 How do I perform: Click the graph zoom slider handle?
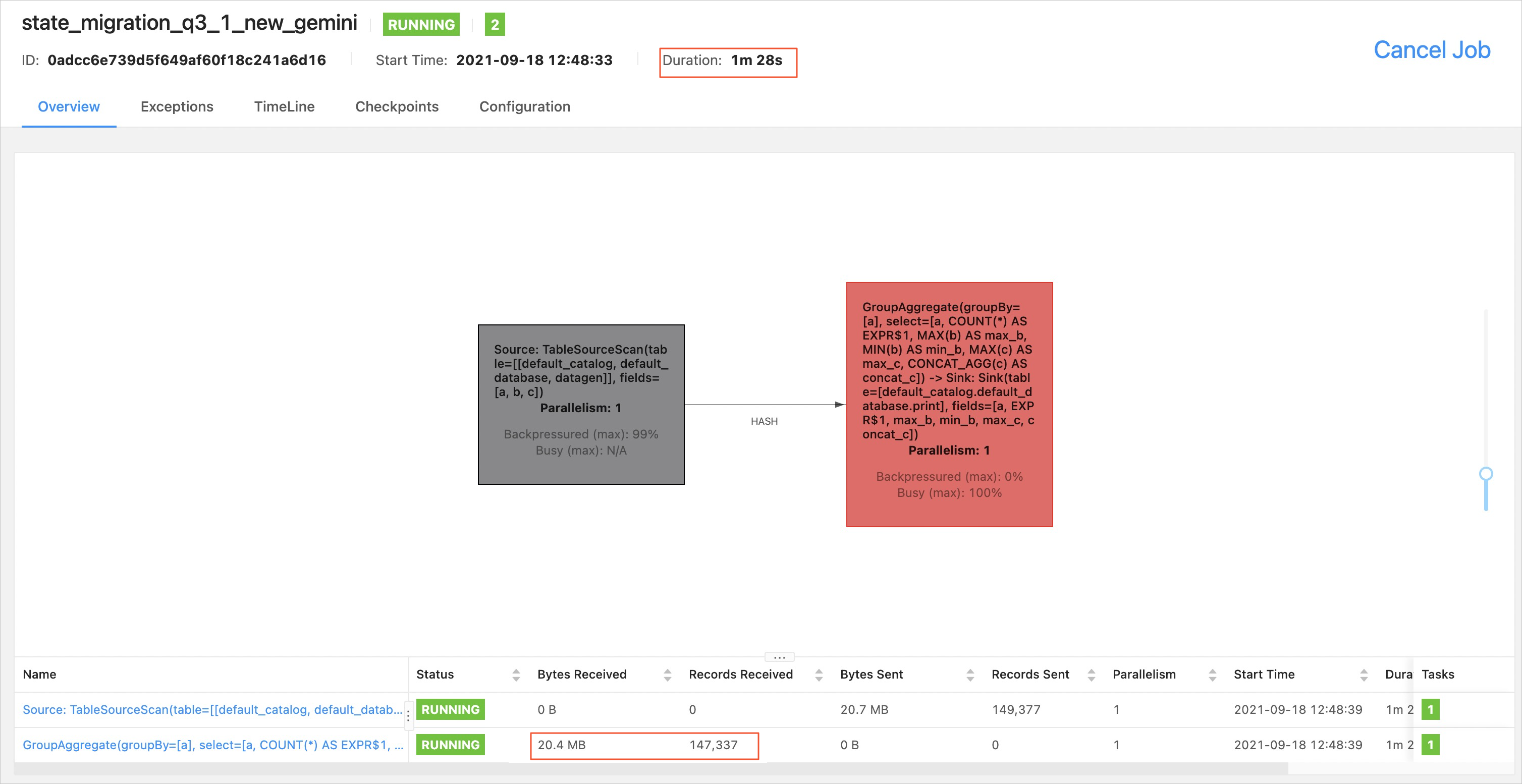coord(1485,474)
